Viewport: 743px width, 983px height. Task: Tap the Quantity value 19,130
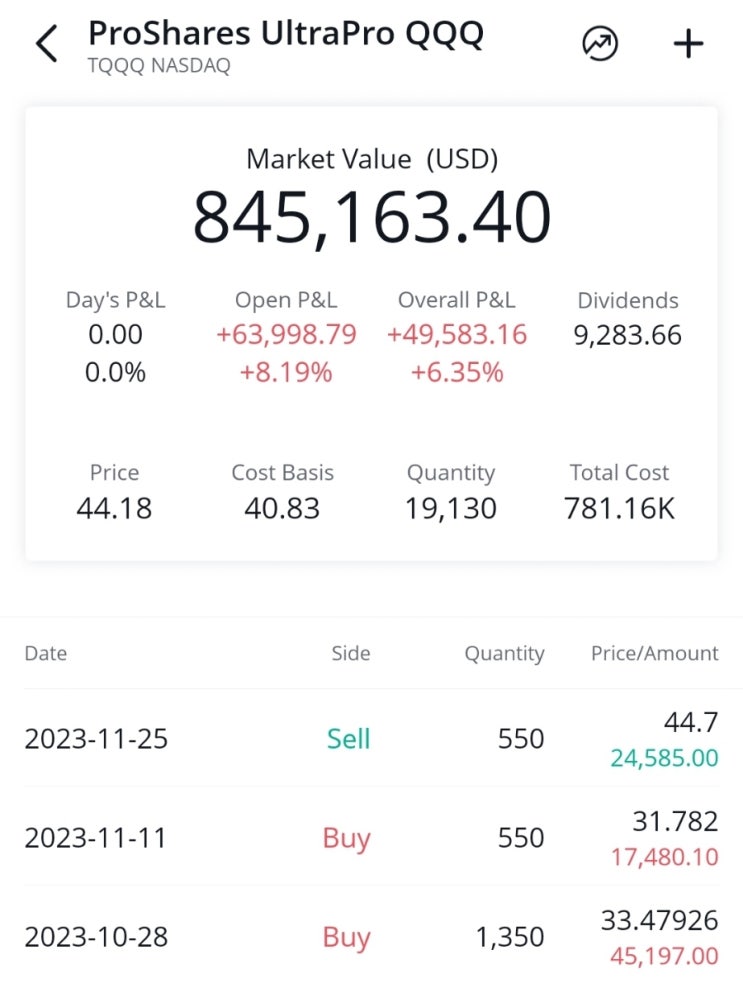[450, 508]
